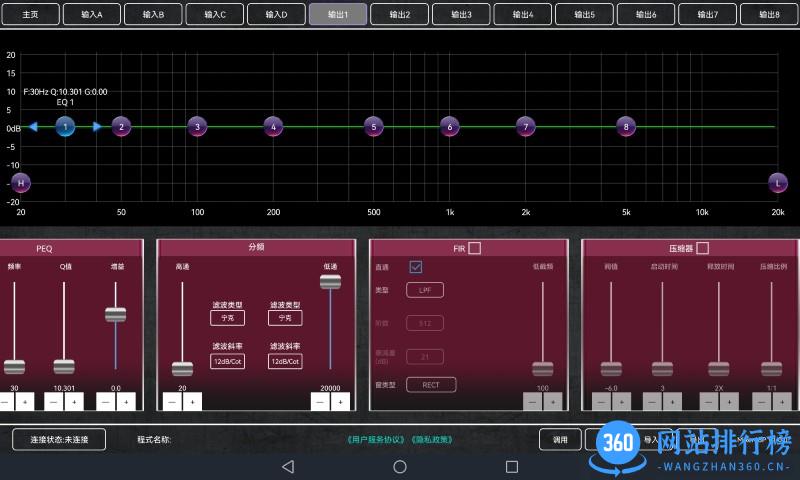Click the 调用 recall button

560,439
